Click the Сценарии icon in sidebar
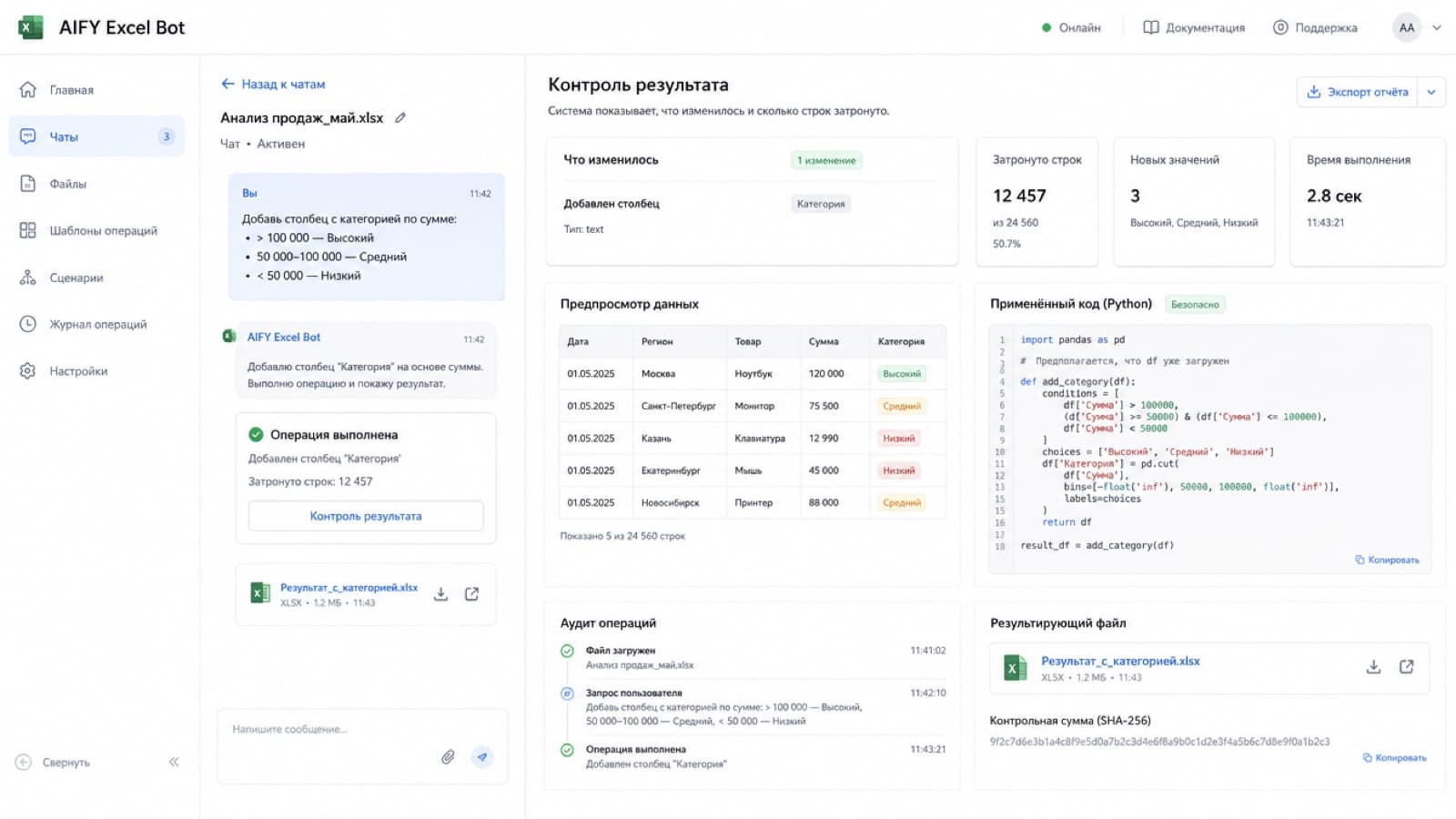The image size is (1456, 819). [x=28, y=278]
